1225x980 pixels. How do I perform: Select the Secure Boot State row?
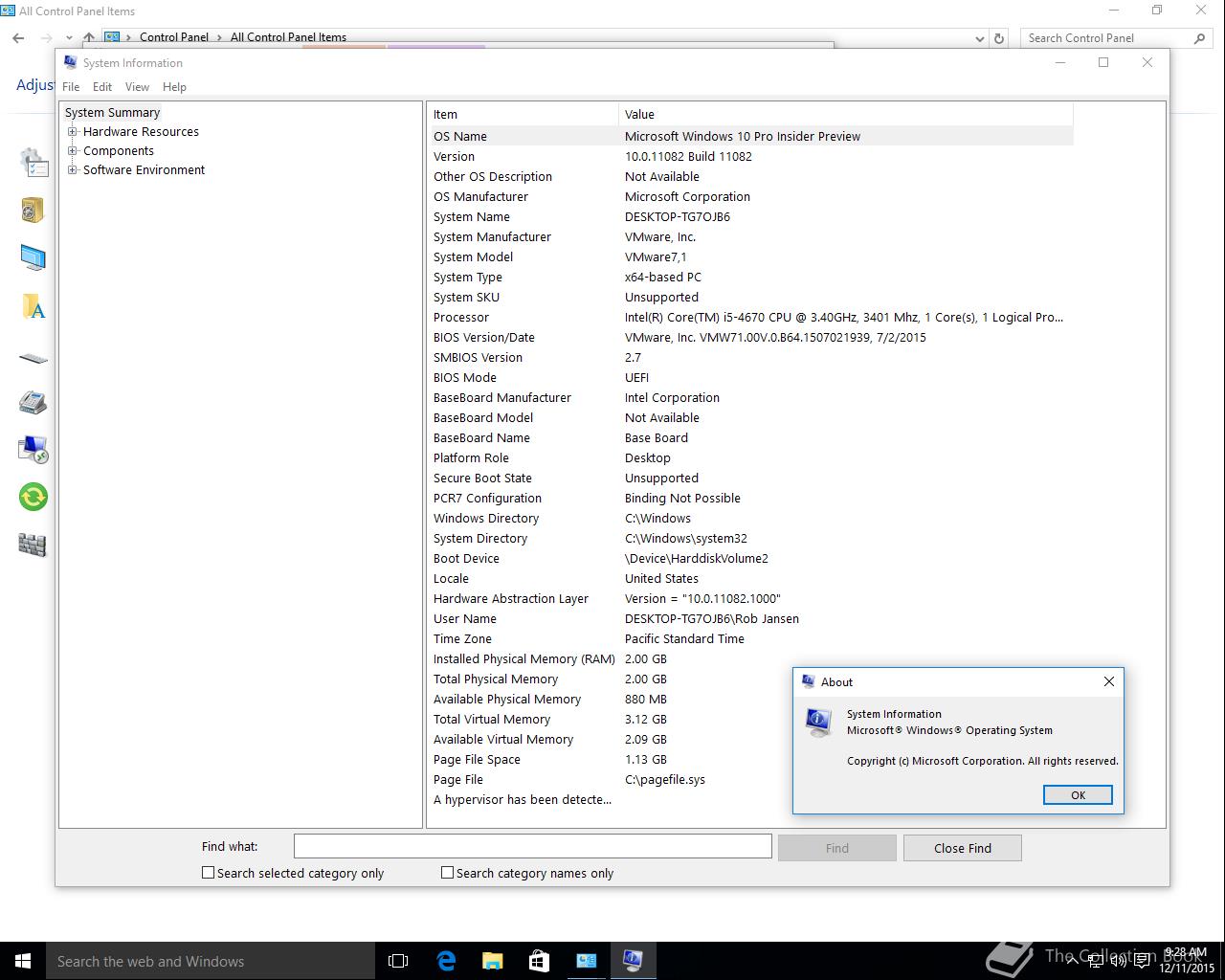(751, 478)
